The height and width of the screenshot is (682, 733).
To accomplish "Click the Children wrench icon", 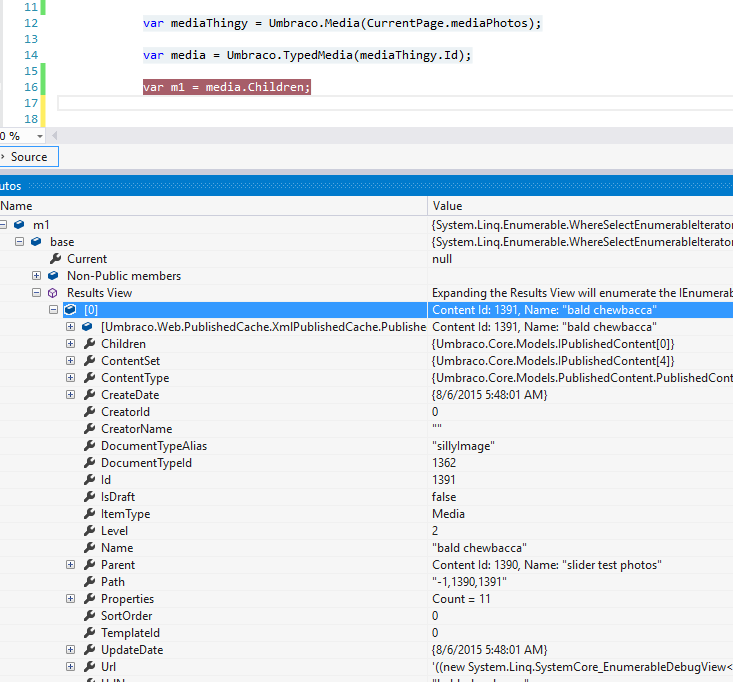I will [90, 344].
